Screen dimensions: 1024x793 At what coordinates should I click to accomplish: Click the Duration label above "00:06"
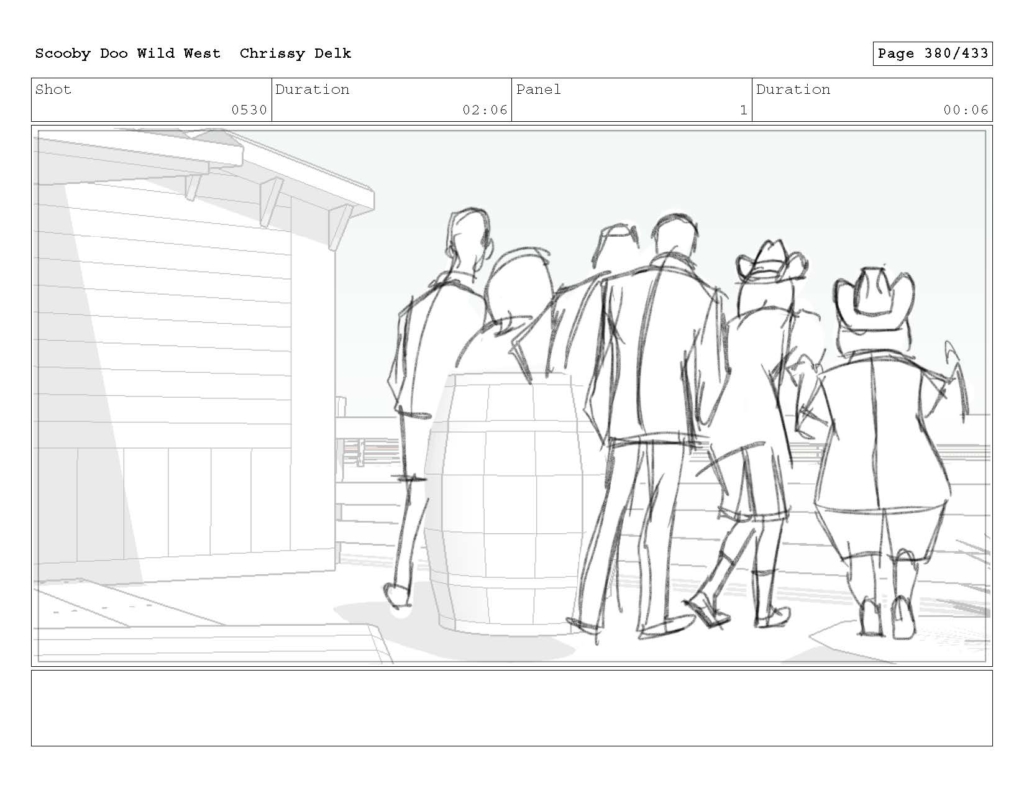click(x=793, y=89)
